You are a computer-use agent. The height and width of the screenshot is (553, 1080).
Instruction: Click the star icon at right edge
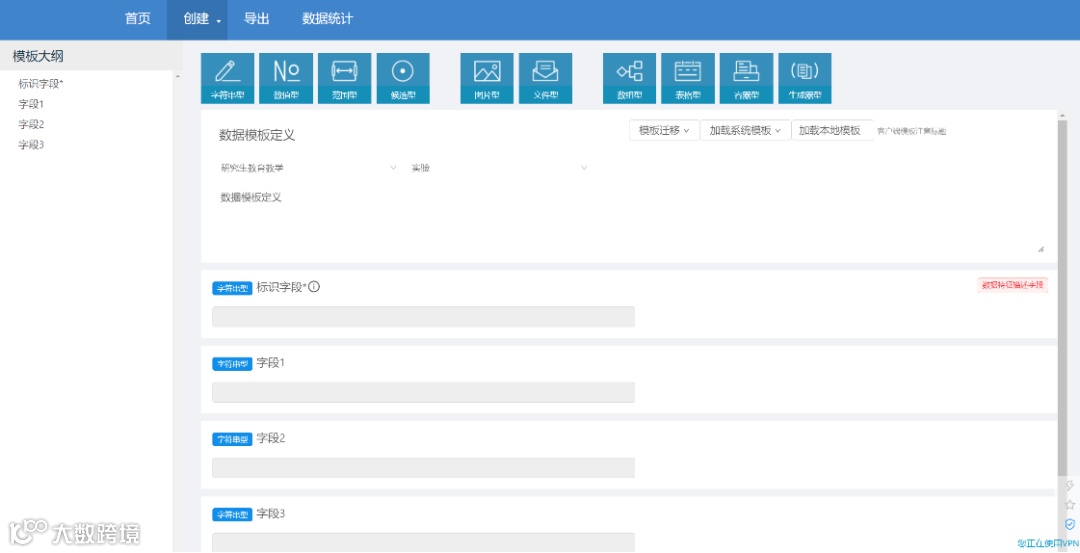click(1070, 505)
